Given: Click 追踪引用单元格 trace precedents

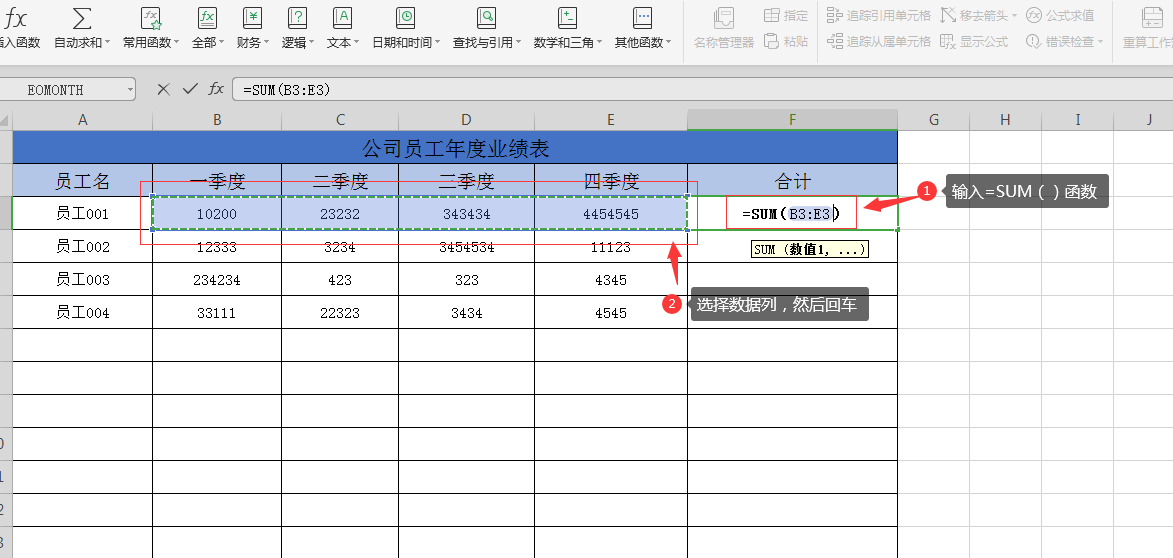Looking at the screenshot, I should (879, 15).
